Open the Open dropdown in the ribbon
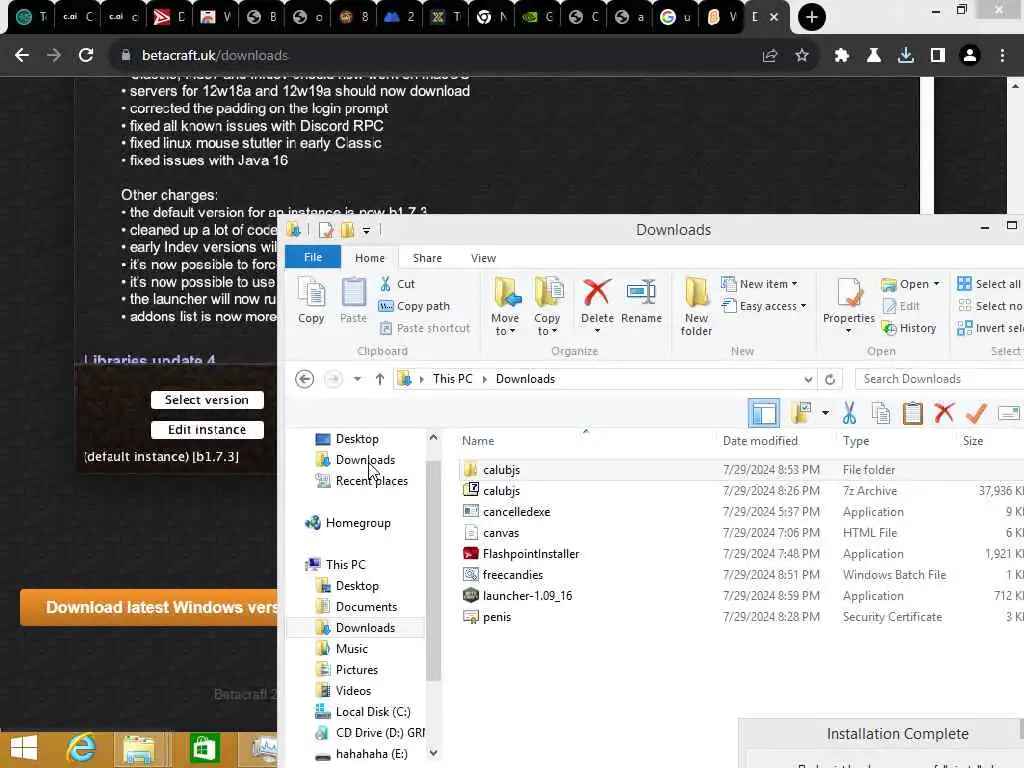1024x768 pixels. tap(910, 284)
